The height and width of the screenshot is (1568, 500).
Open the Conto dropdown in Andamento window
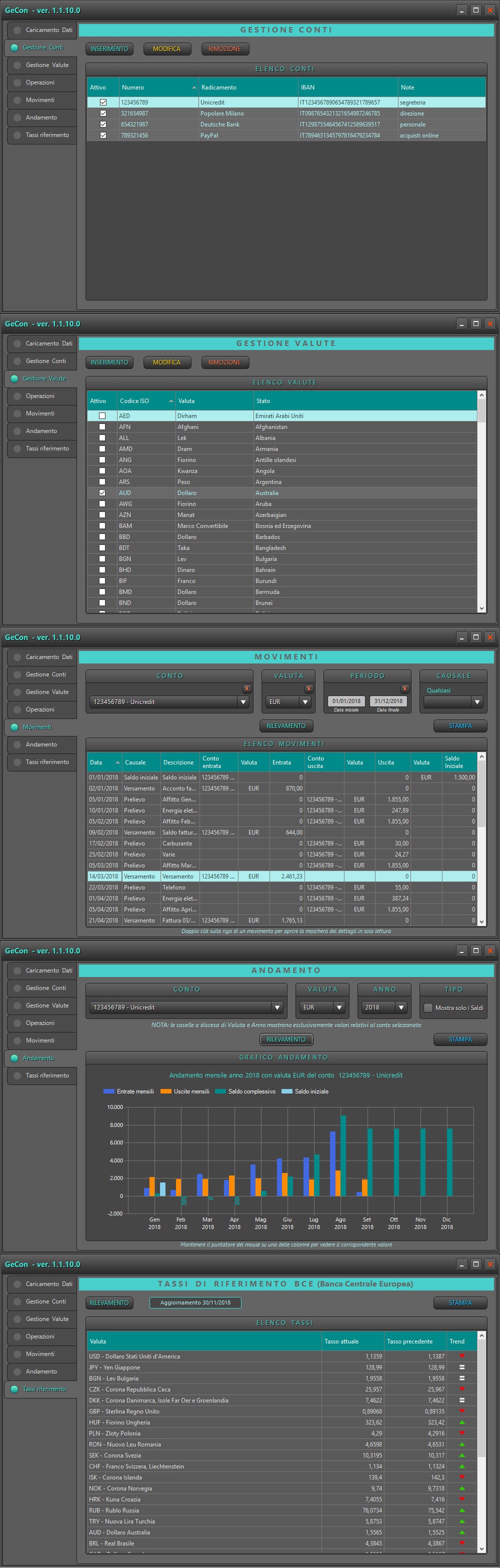click(x=277, y=1007)
